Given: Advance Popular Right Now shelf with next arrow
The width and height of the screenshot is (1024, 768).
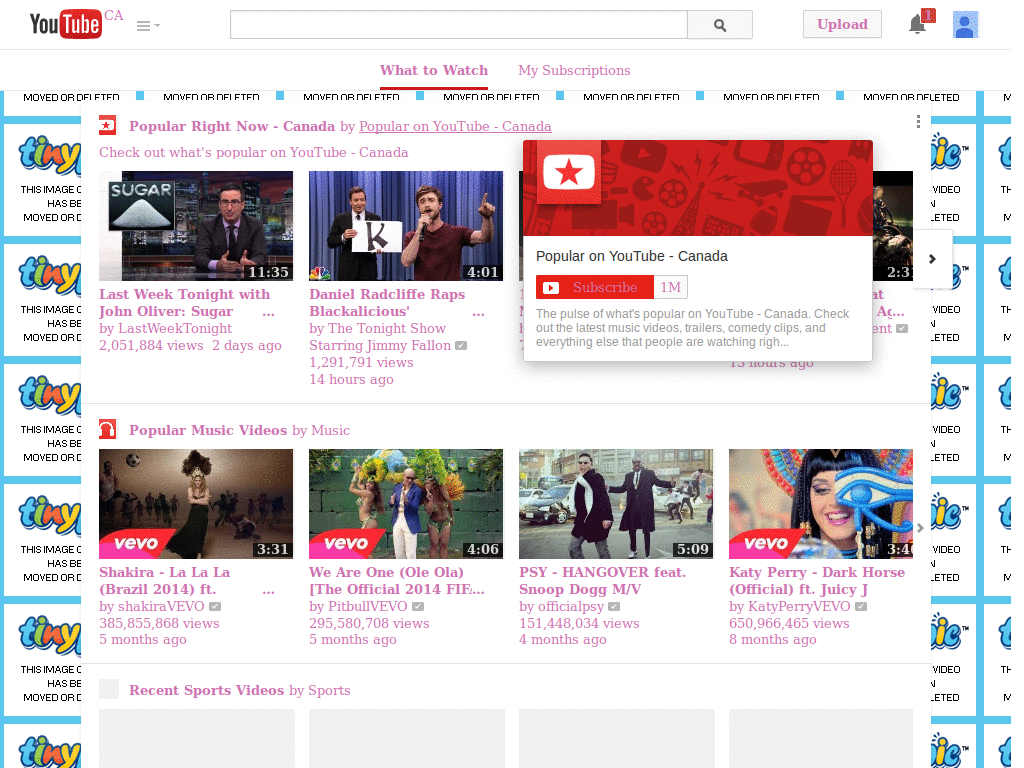Looking at the screenshot, I should coord(932,259).
